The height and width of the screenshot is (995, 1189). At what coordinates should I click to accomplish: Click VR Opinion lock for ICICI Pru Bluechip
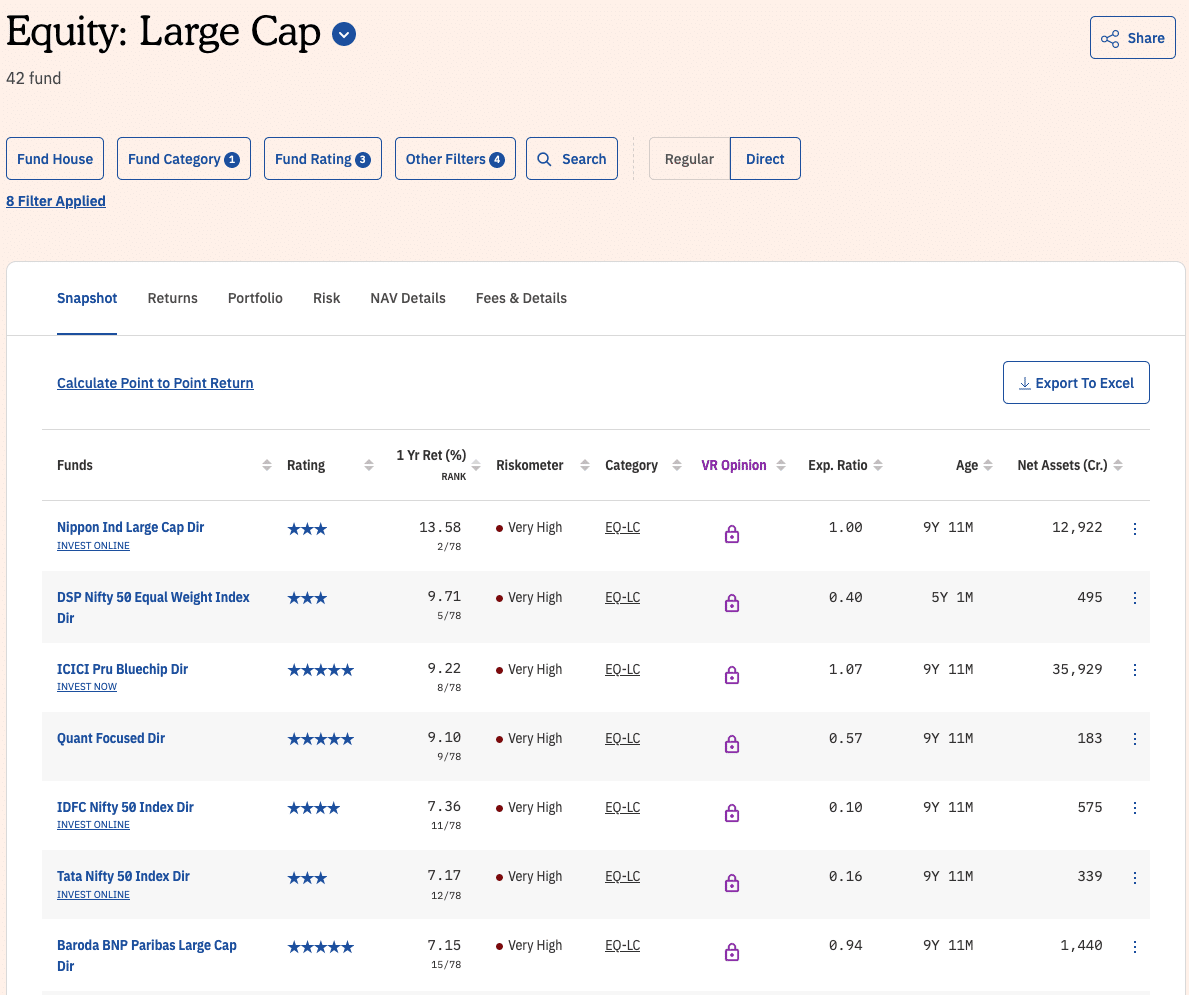pyautogui.click(x=732, y=675)
